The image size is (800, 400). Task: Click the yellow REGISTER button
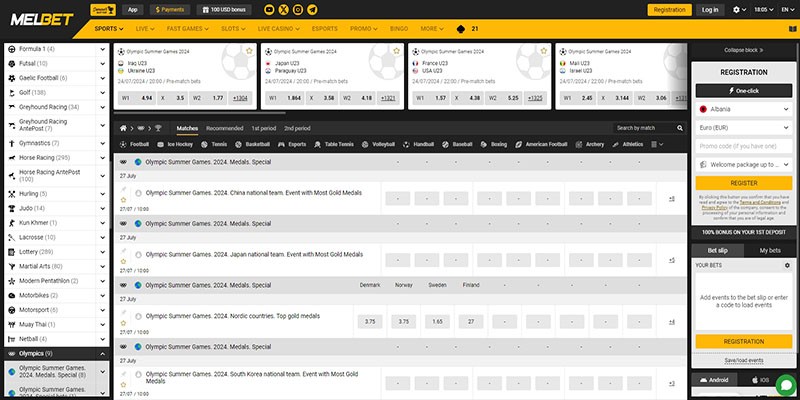click(744, 183)
